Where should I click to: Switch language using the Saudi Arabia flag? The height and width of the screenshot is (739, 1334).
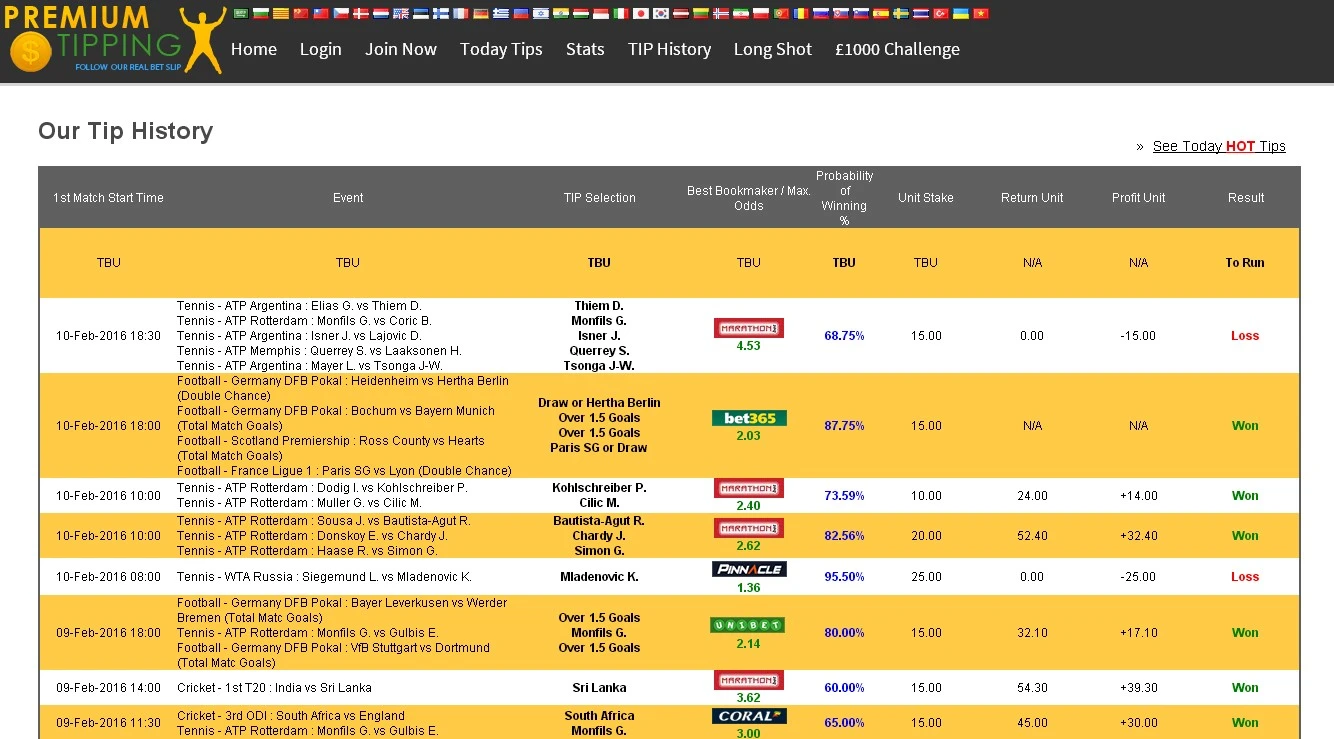[240, 14]
